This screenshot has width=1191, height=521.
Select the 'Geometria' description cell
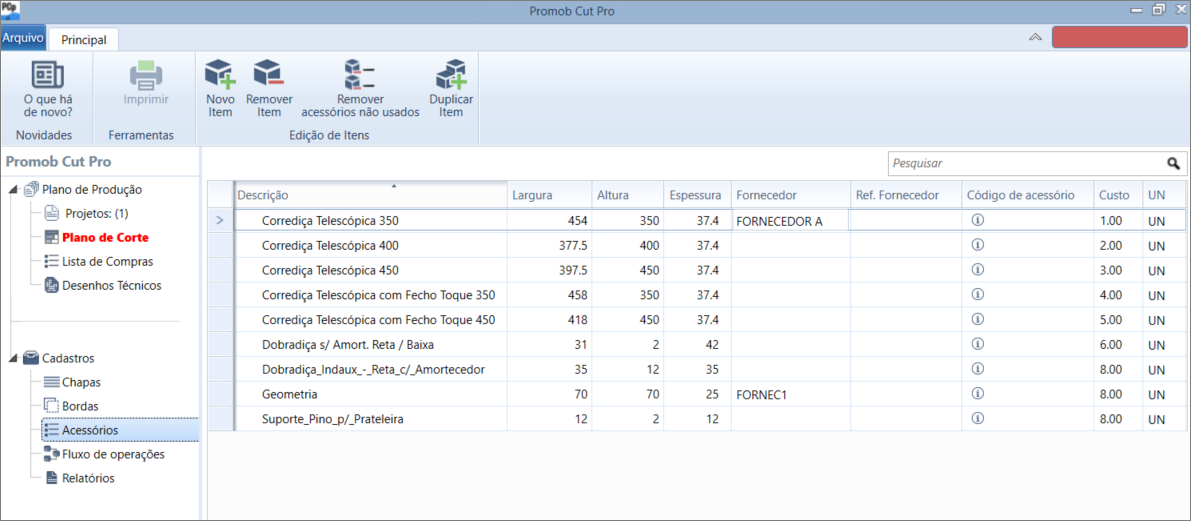coord(370,394)
